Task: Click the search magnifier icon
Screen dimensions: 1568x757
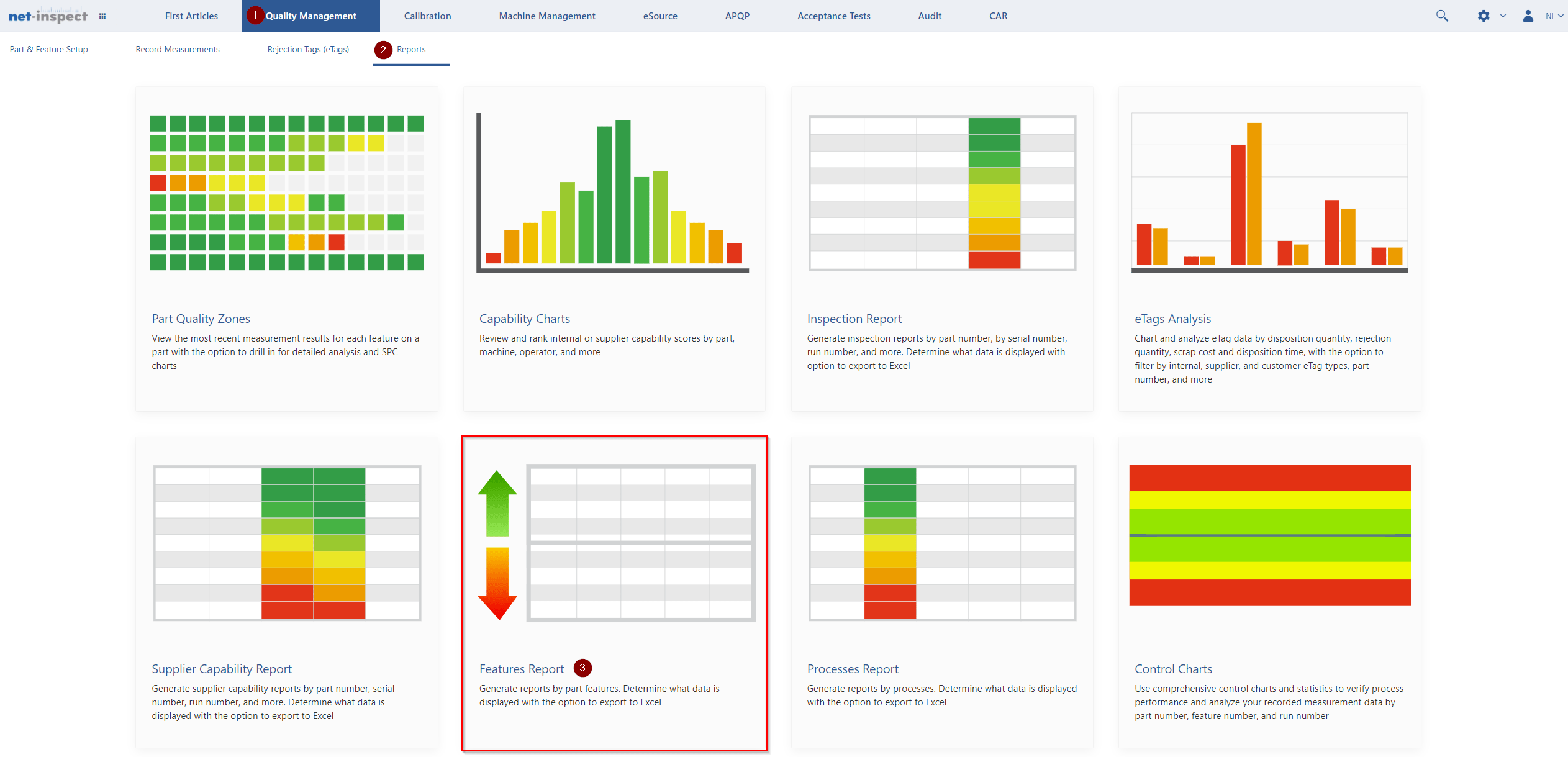Action: pos(1441,16)
